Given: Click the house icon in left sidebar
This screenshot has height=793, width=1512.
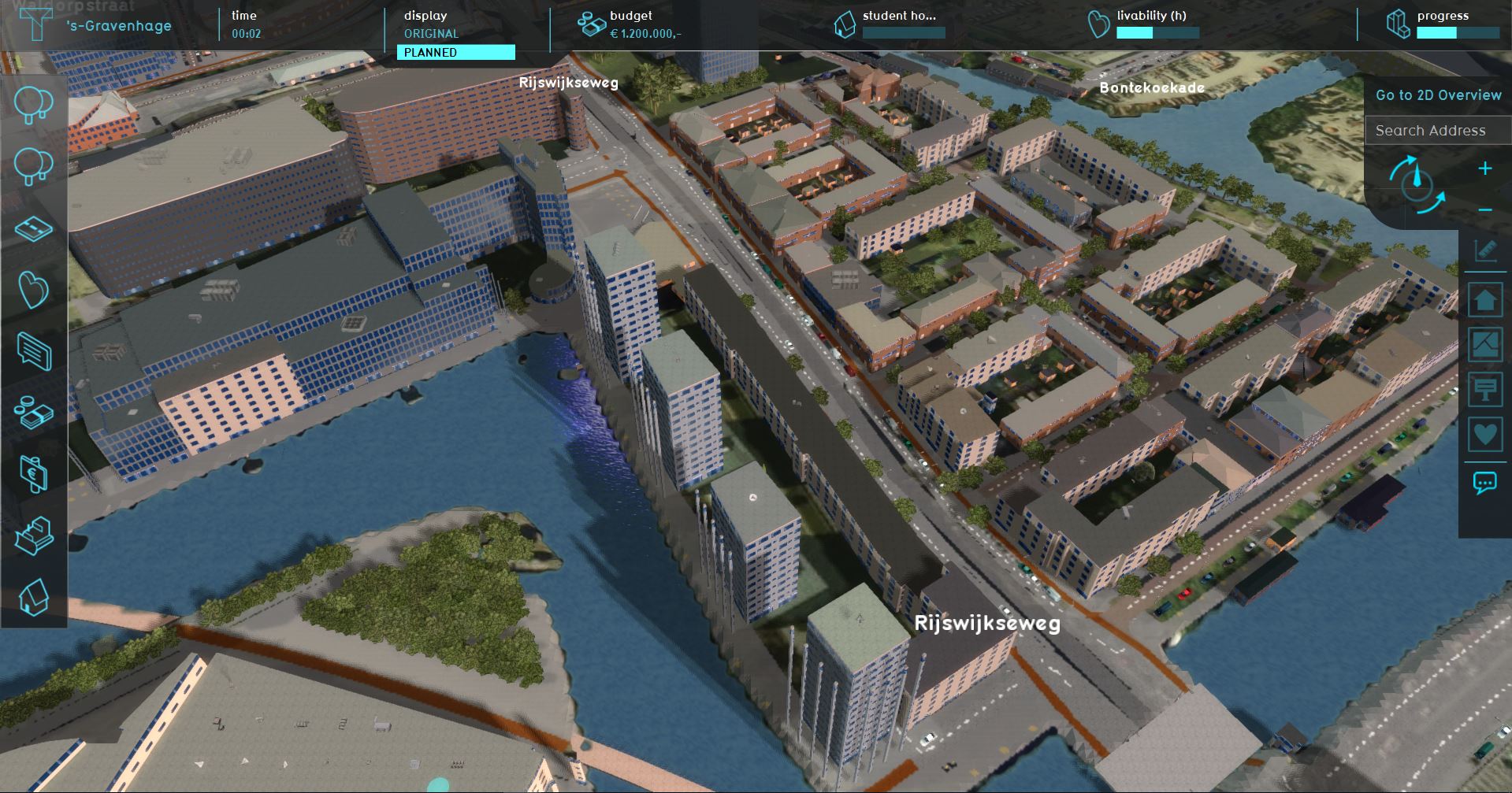Looking at the screenshot, I should pyautogui.click(x=33, y=596).
